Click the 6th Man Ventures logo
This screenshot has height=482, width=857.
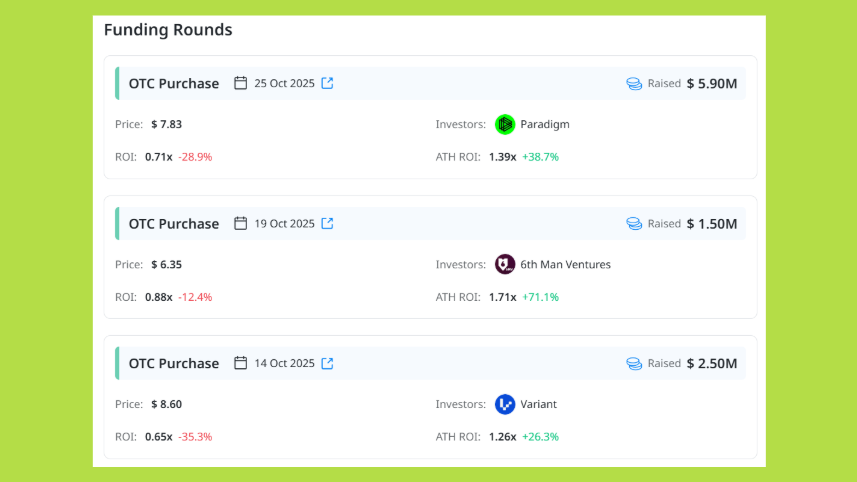(x=505, y=264)
